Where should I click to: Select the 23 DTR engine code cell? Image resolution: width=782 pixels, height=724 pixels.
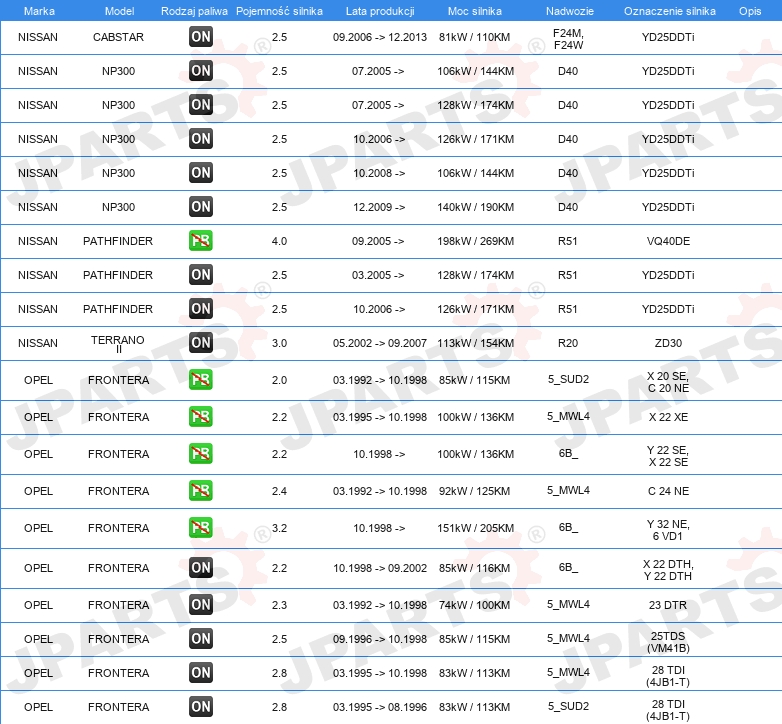pos(668,605)
